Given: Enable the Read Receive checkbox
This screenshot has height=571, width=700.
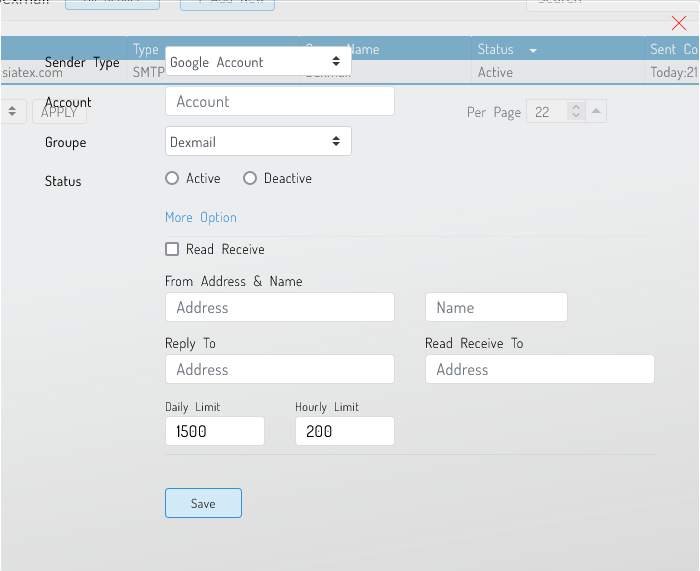Looking at the screenshot, I should 172,249.
